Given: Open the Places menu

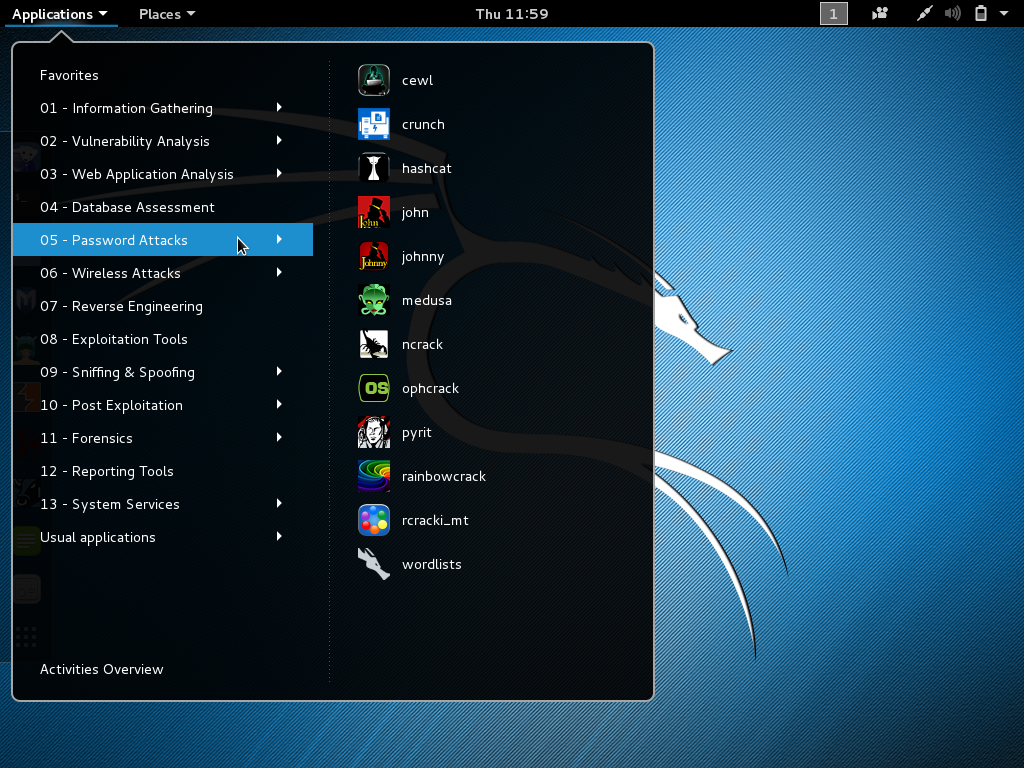Looking at the screenshot, I should point(167,14).
